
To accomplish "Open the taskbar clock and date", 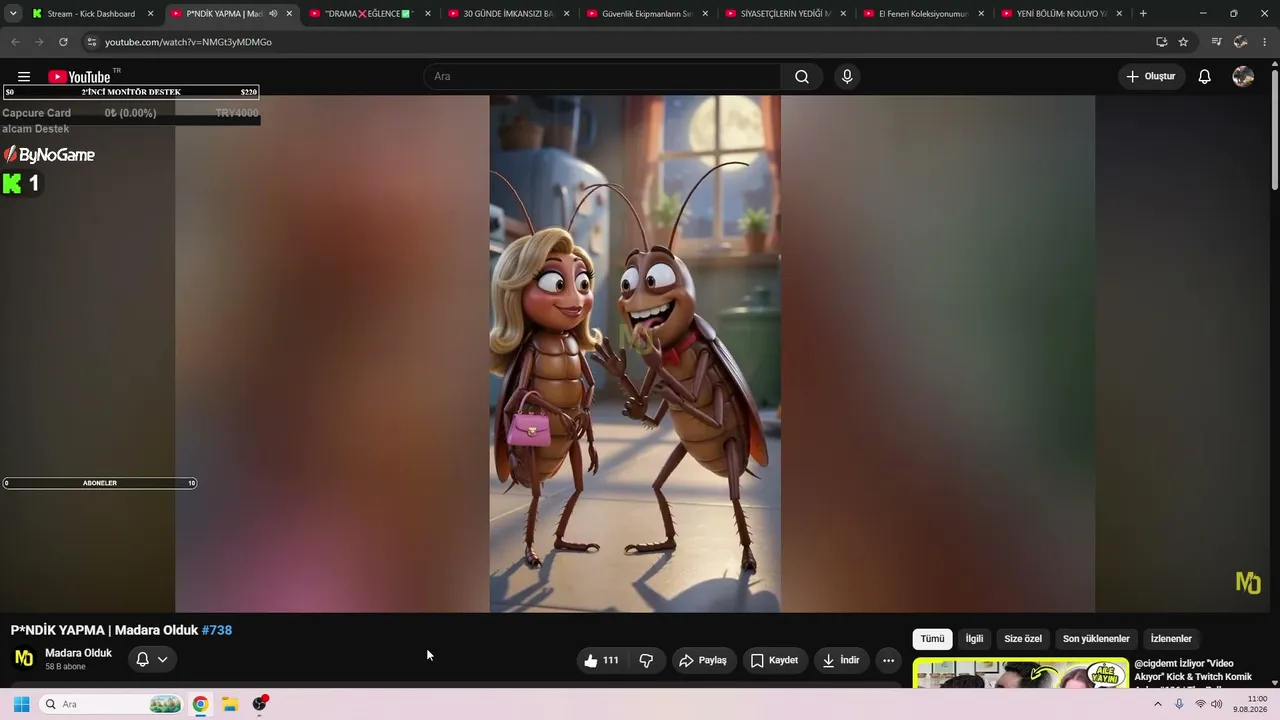I will pos(1250,704).
